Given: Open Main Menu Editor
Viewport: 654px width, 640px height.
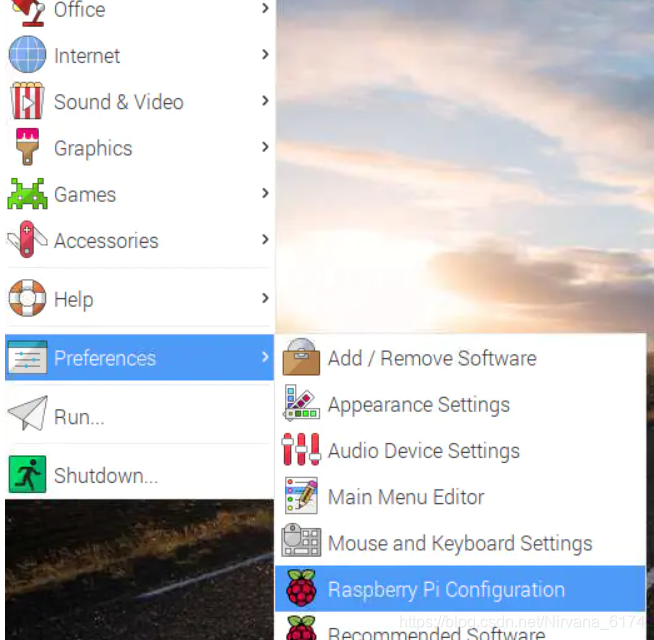Looking at the screenshot, I should 460,496.
